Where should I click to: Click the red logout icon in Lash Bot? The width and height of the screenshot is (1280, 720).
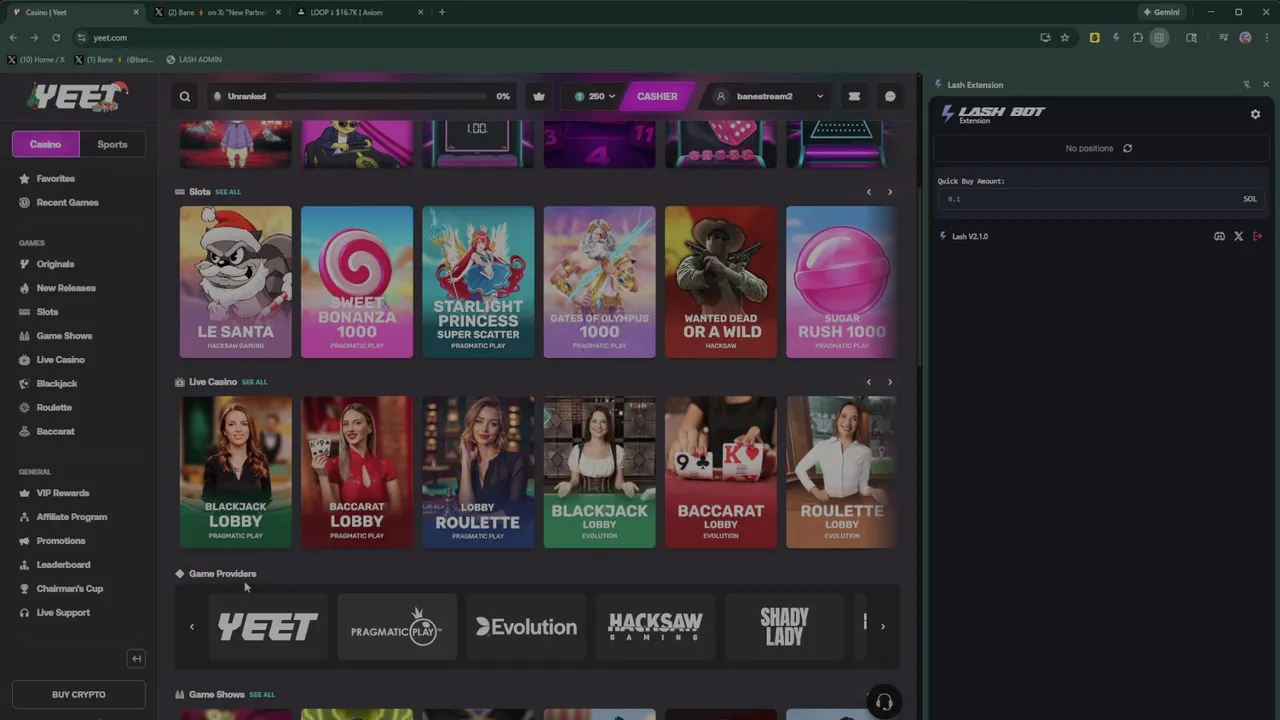click(1257, 236)
